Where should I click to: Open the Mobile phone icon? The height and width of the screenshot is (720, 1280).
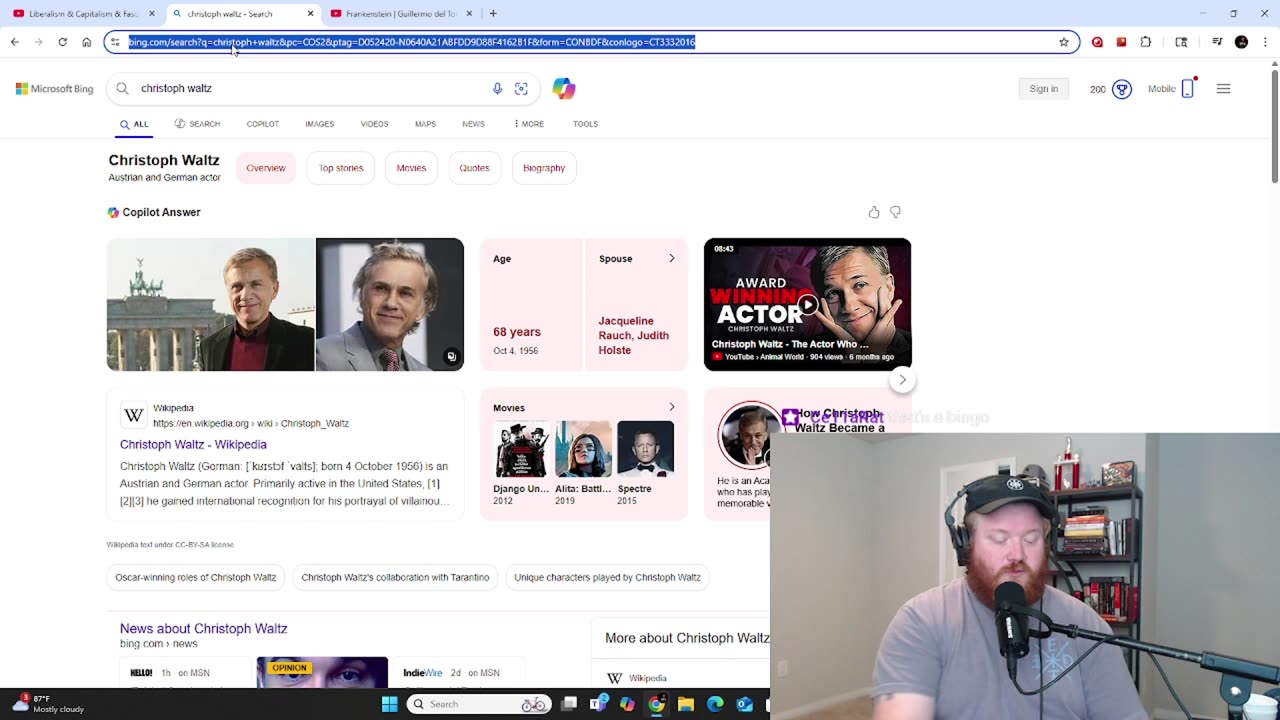(x=1188, y=88)
